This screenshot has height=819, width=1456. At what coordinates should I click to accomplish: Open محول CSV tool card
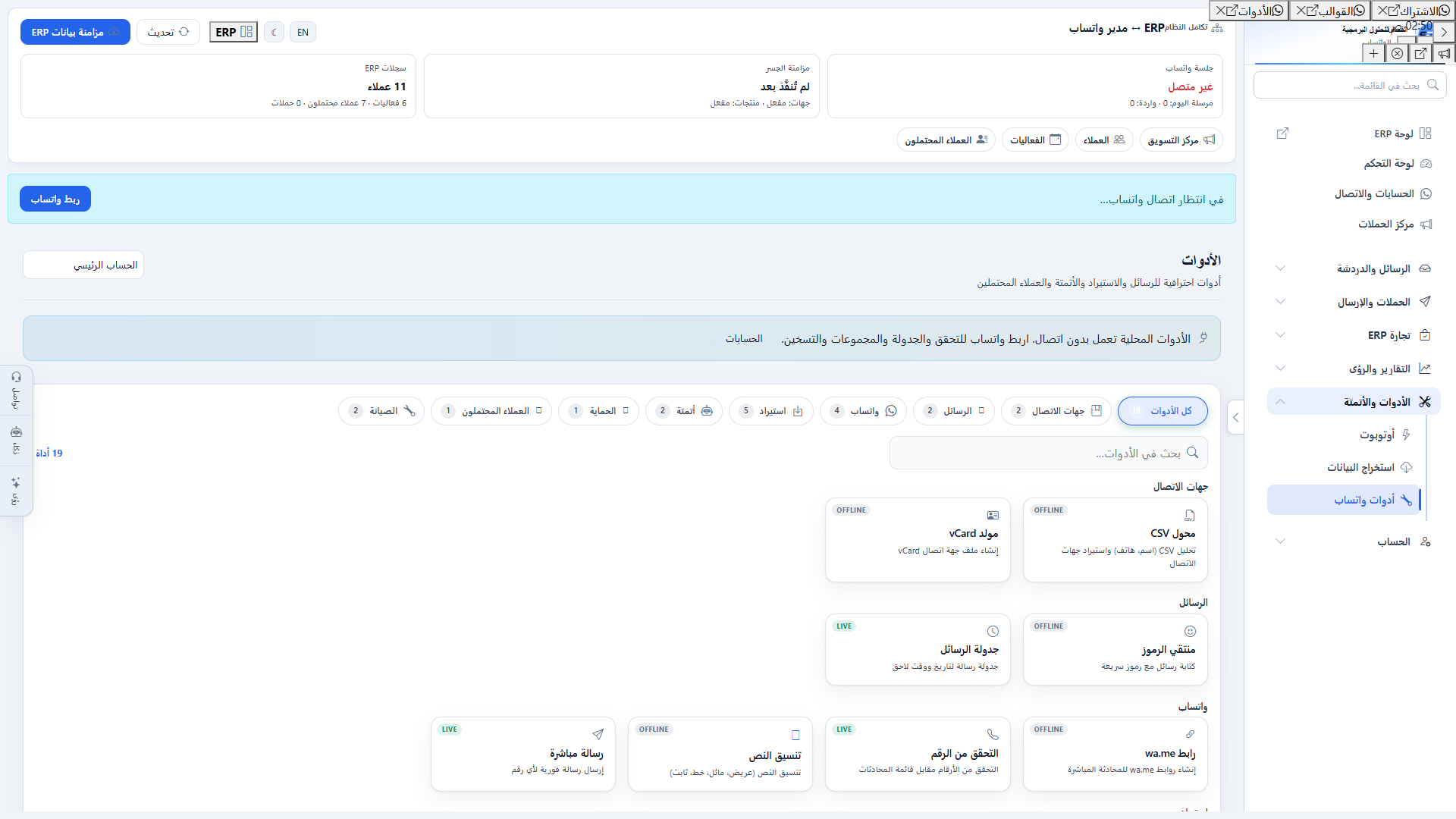[x=1115, y=540]
